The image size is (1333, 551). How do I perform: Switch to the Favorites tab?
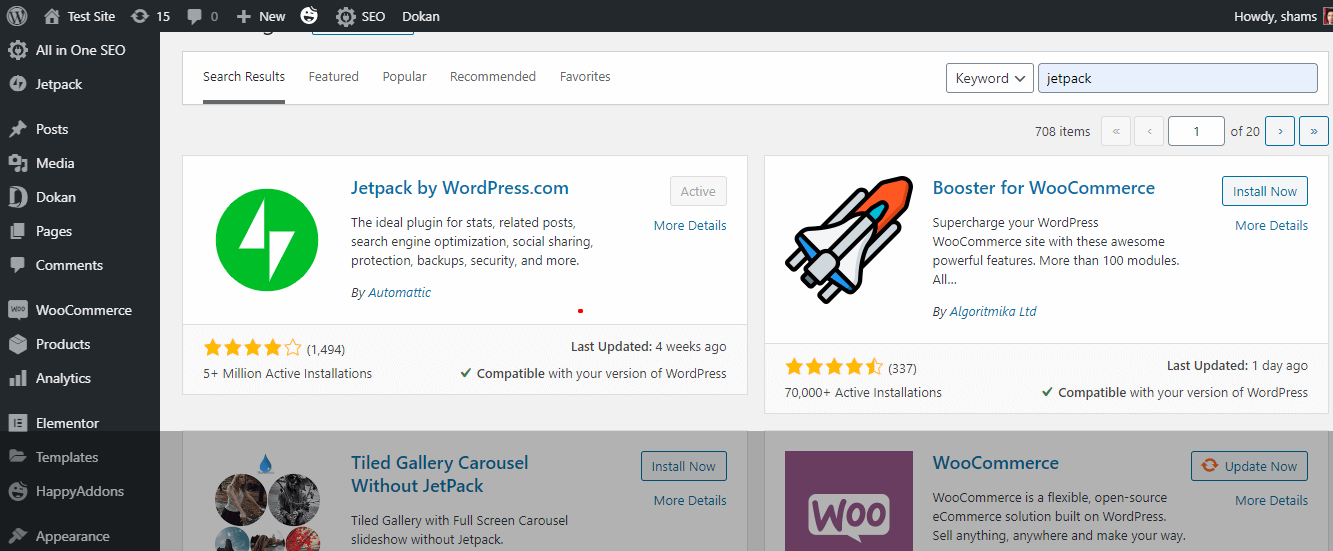click(585, 77)
